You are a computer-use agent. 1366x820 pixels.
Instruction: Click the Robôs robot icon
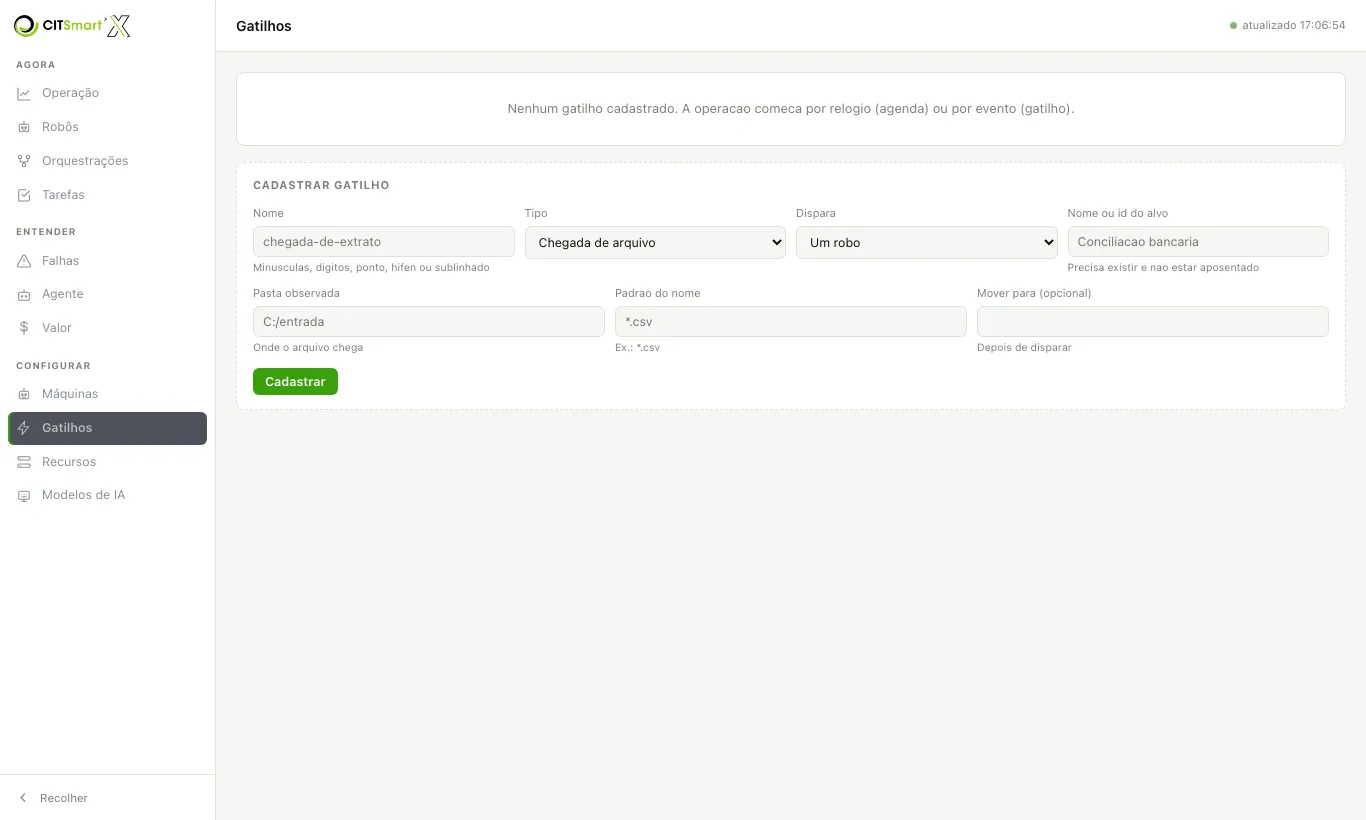tap(24, 127)
